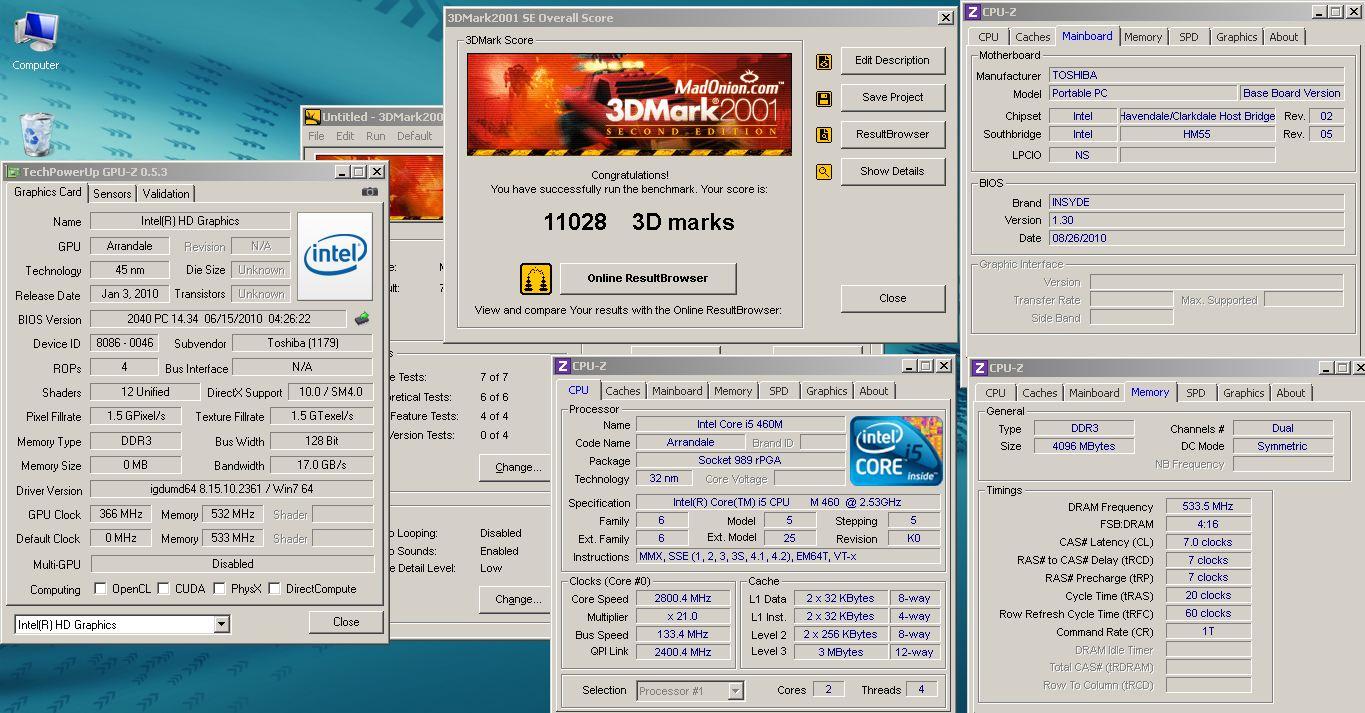1365x713 pixels.
Task: Enable the CUDA checkbox
Action: coord(163,588)
